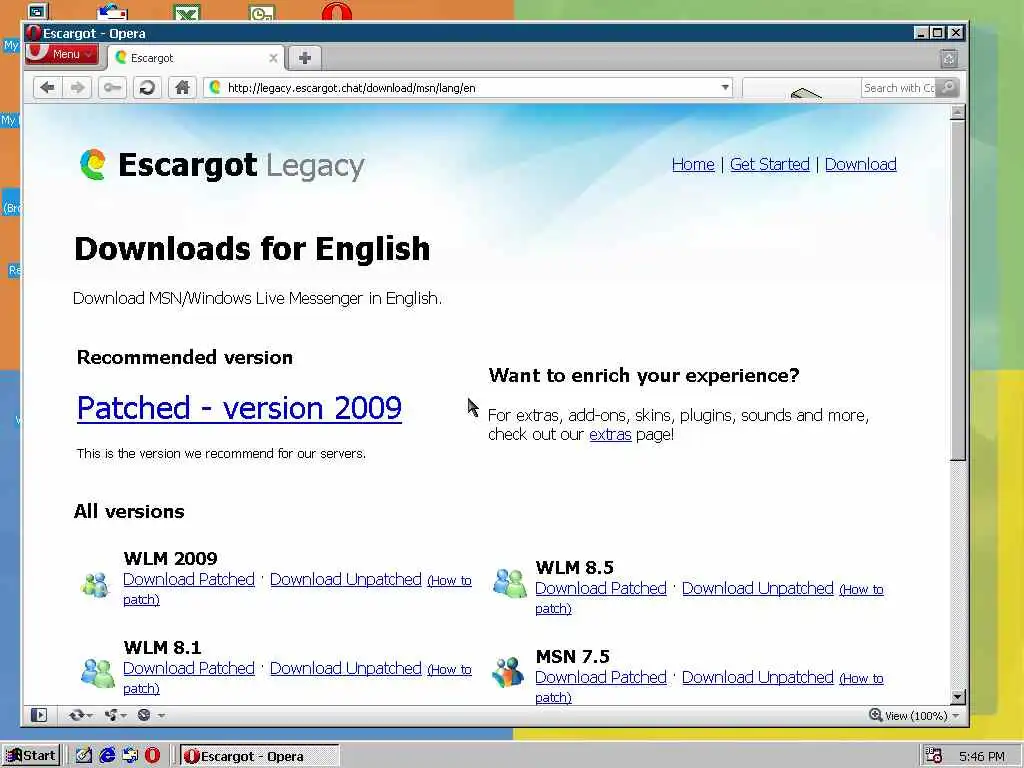
Task: Download Patched MSN 7.5
Action: pos(601,677)
